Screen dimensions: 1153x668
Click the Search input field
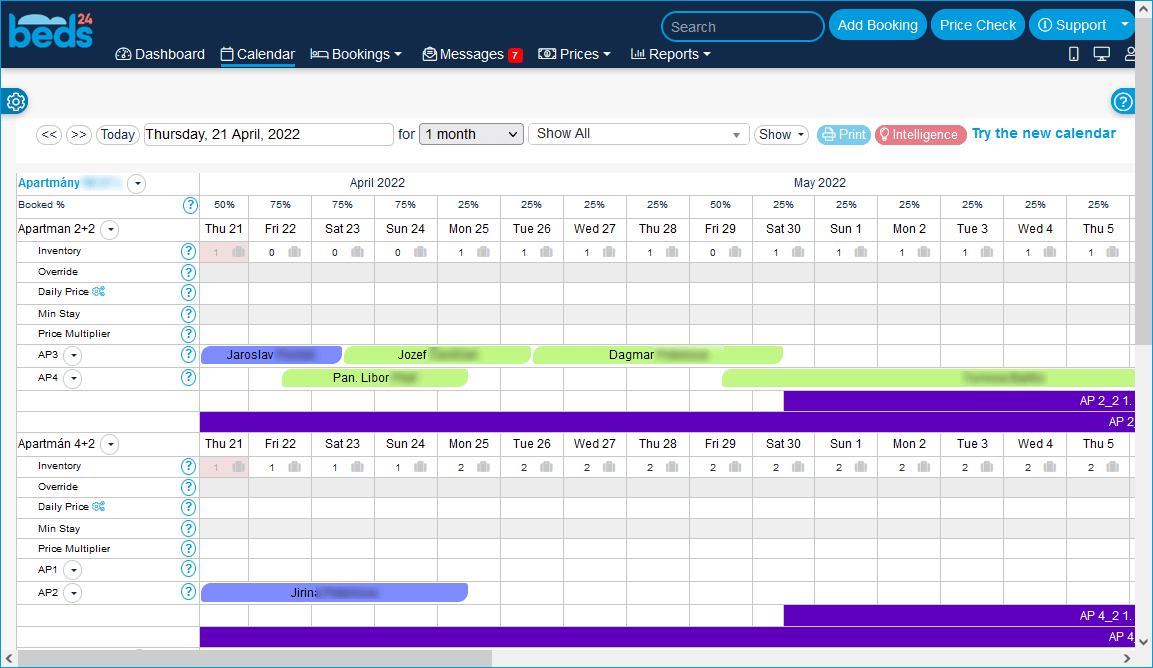coord(742,27)
